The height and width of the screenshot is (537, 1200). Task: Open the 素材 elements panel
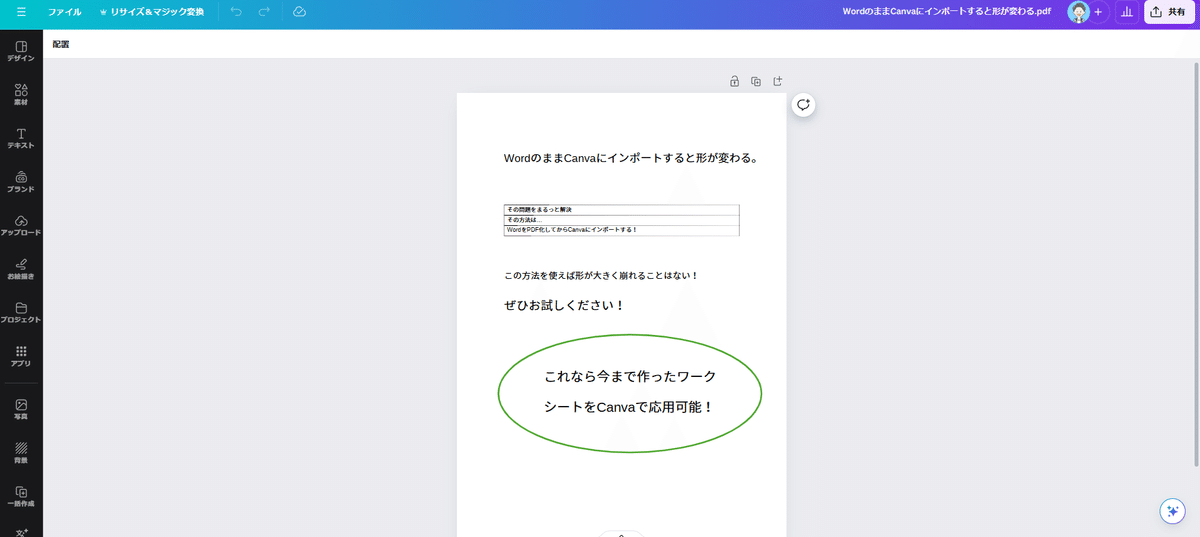(21, 95)
